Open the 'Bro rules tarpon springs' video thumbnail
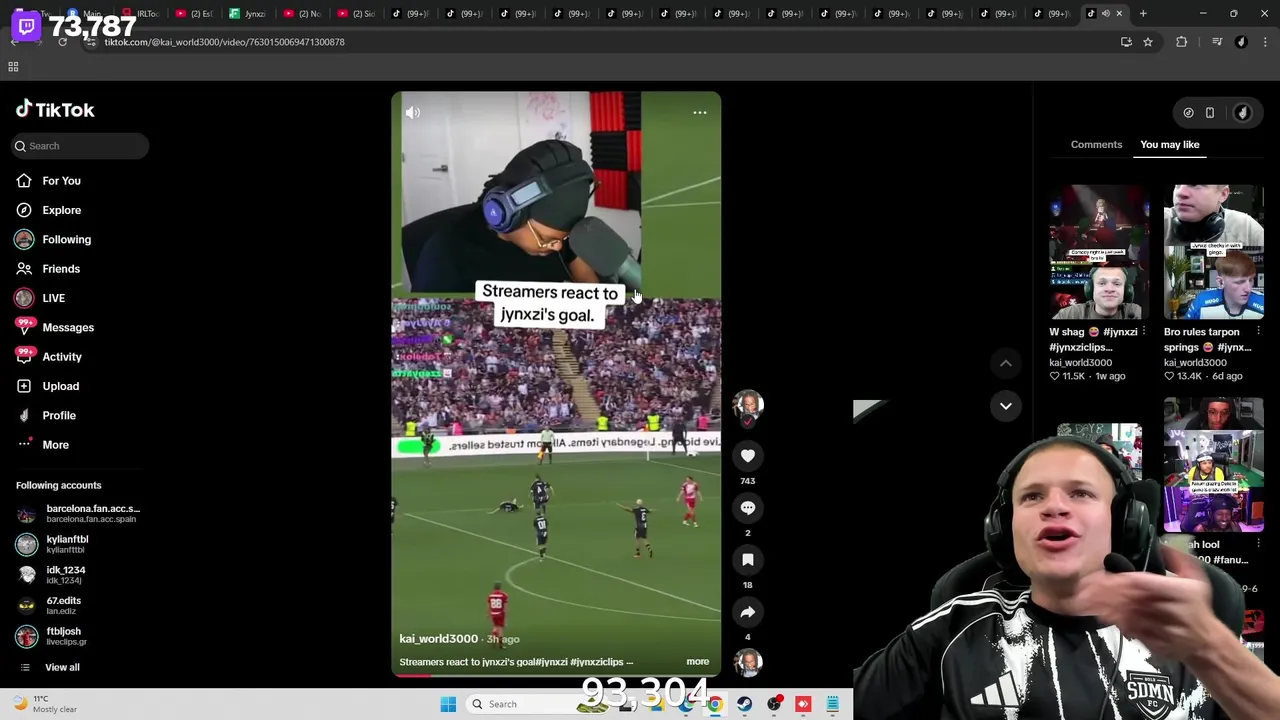This screenshot has height=720, width=1280. click(1213, 252)
